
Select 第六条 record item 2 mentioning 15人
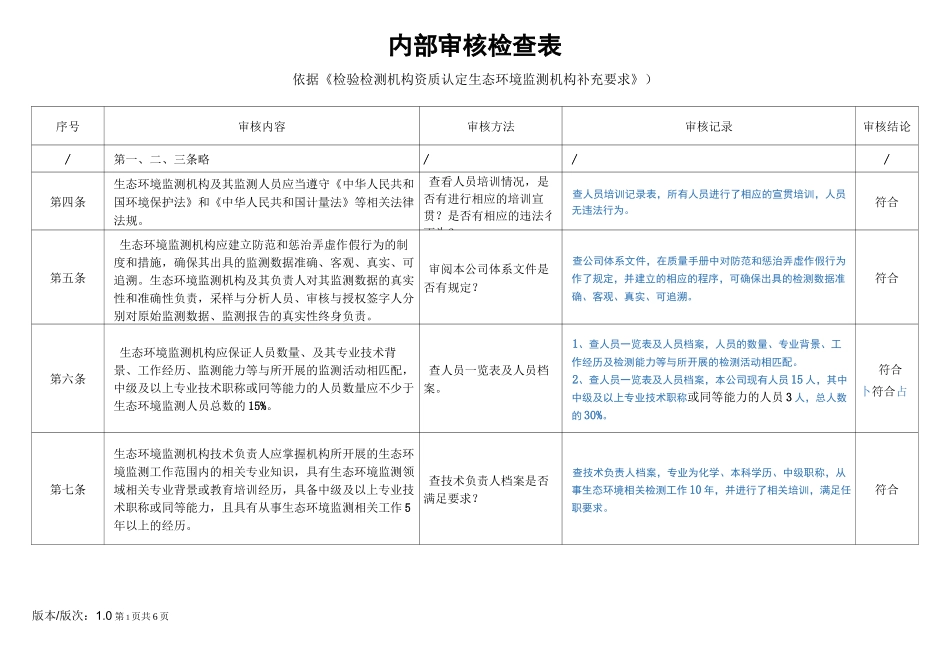[x=709, y=397]
